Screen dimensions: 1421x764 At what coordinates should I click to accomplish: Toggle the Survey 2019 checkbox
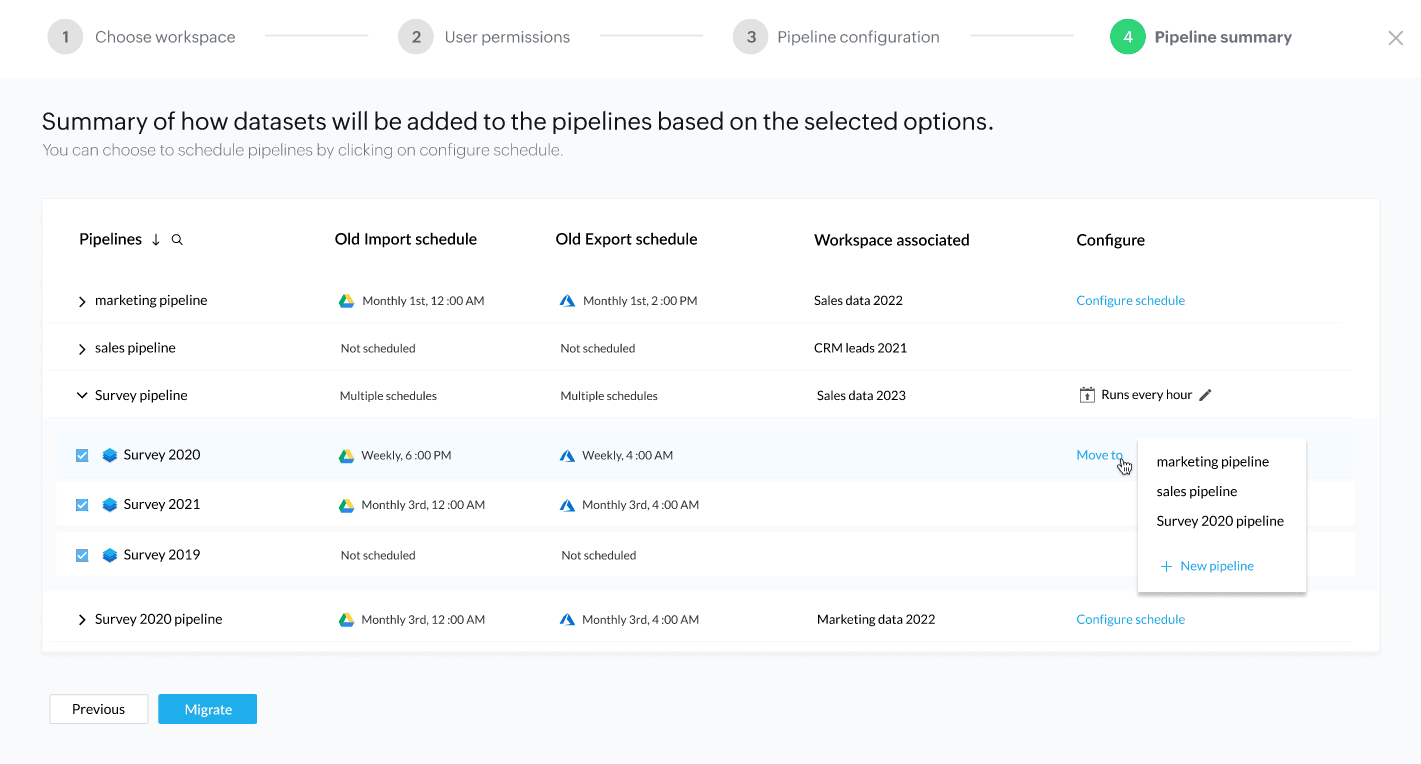(82, 555)
